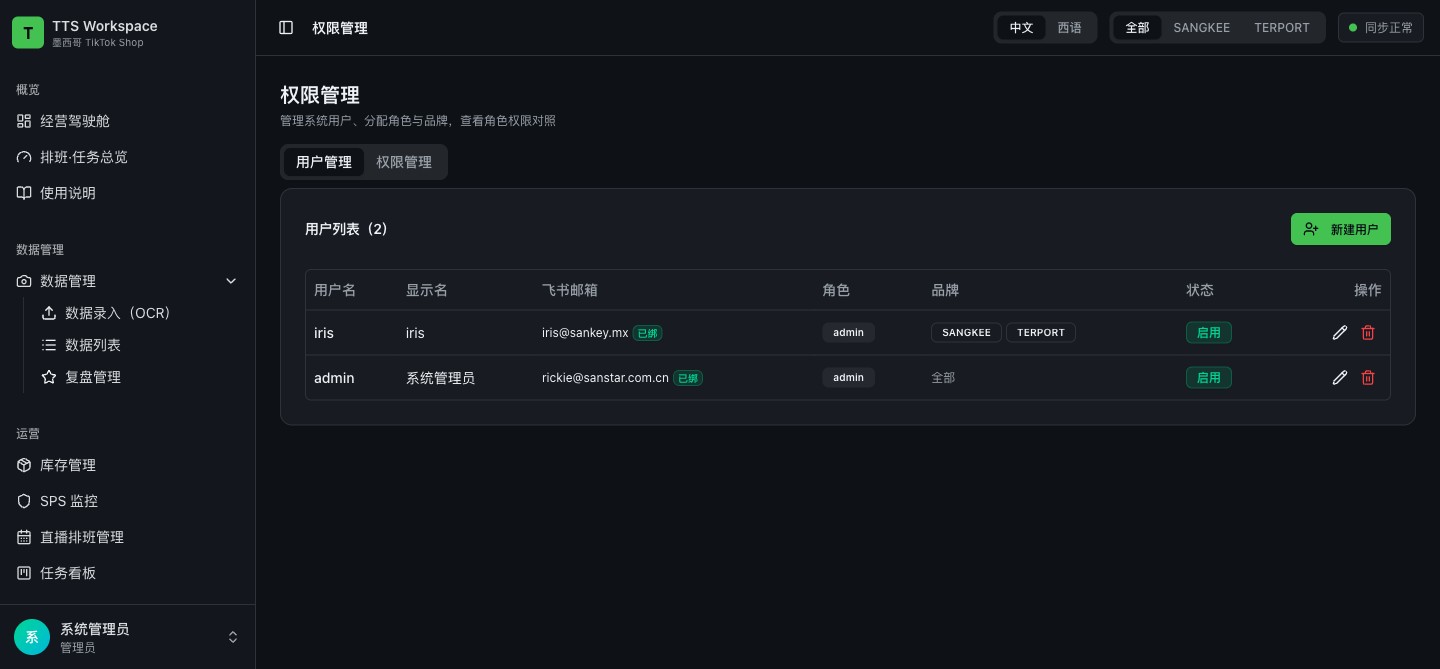The height and width of the screenshot is (669, 1440).
Task: Click the 启用 status for admin
Action: pos(1208,378)
